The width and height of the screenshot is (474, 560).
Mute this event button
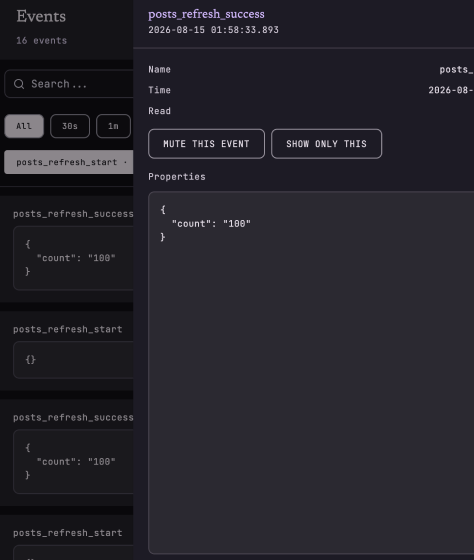(x=206, y=144)
